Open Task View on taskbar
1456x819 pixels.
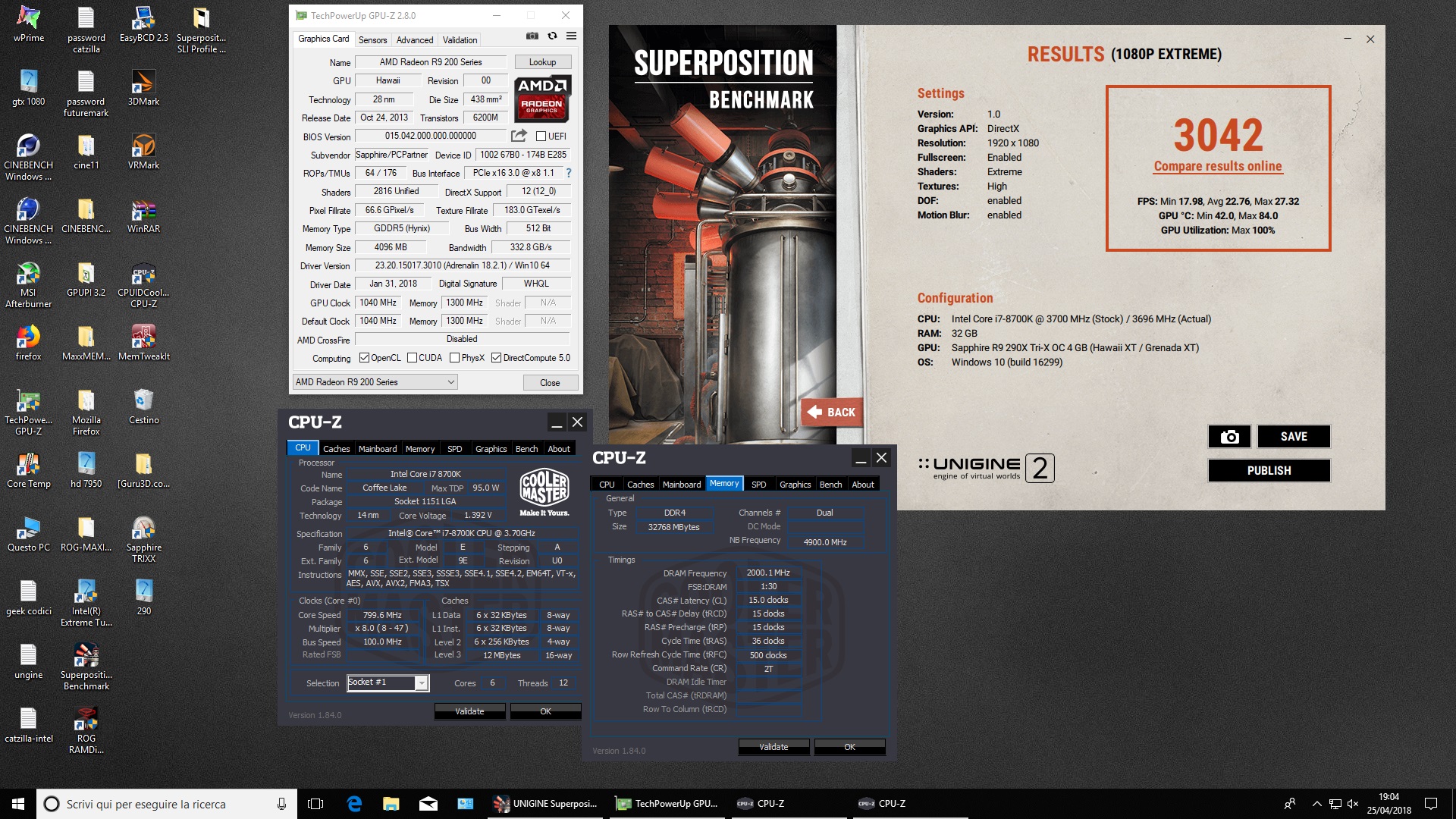(x=315, y=804)
